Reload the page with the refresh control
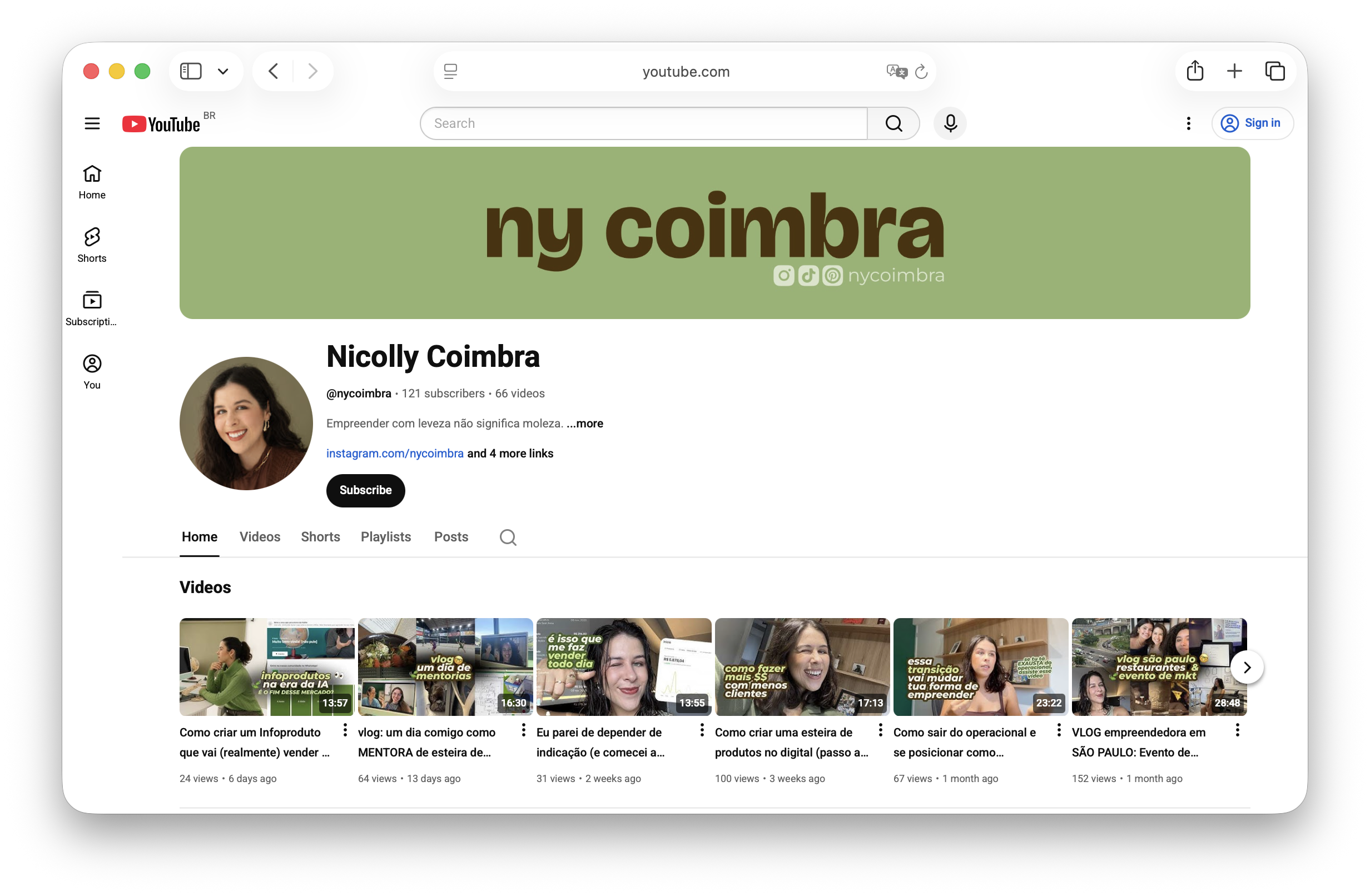 click(x=921, y=71)
